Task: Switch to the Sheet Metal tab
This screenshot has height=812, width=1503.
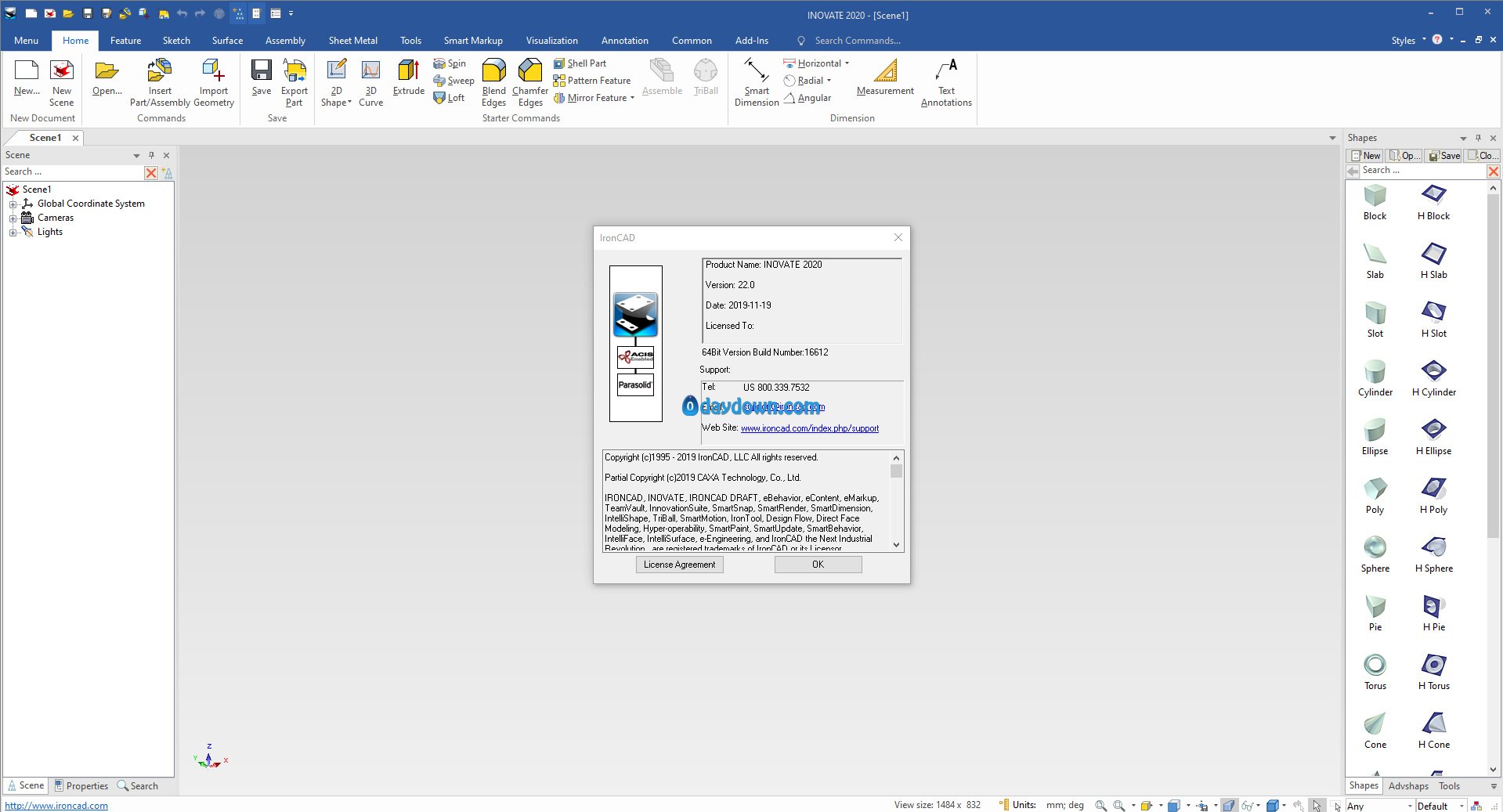Action: (352, 41)
